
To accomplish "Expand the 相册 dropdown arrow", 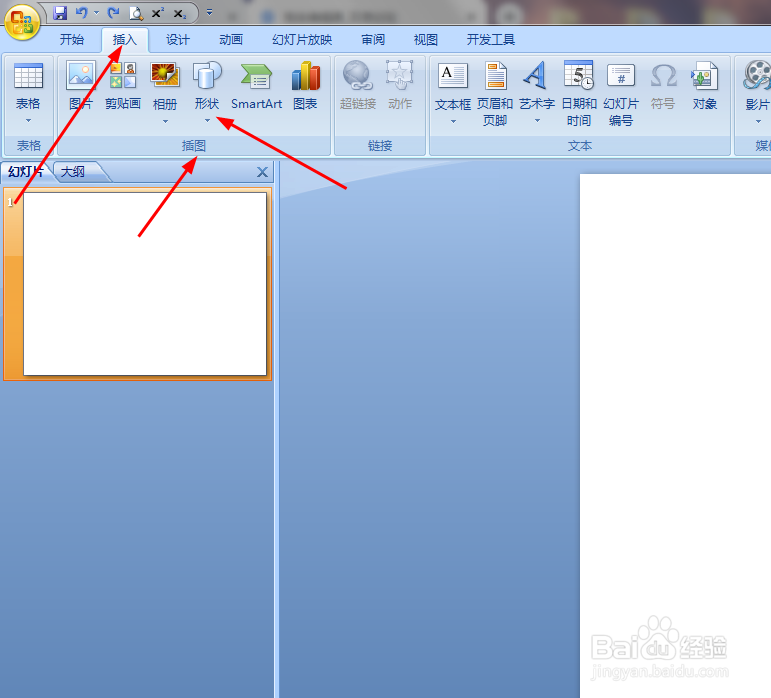I will coord(165,121).
